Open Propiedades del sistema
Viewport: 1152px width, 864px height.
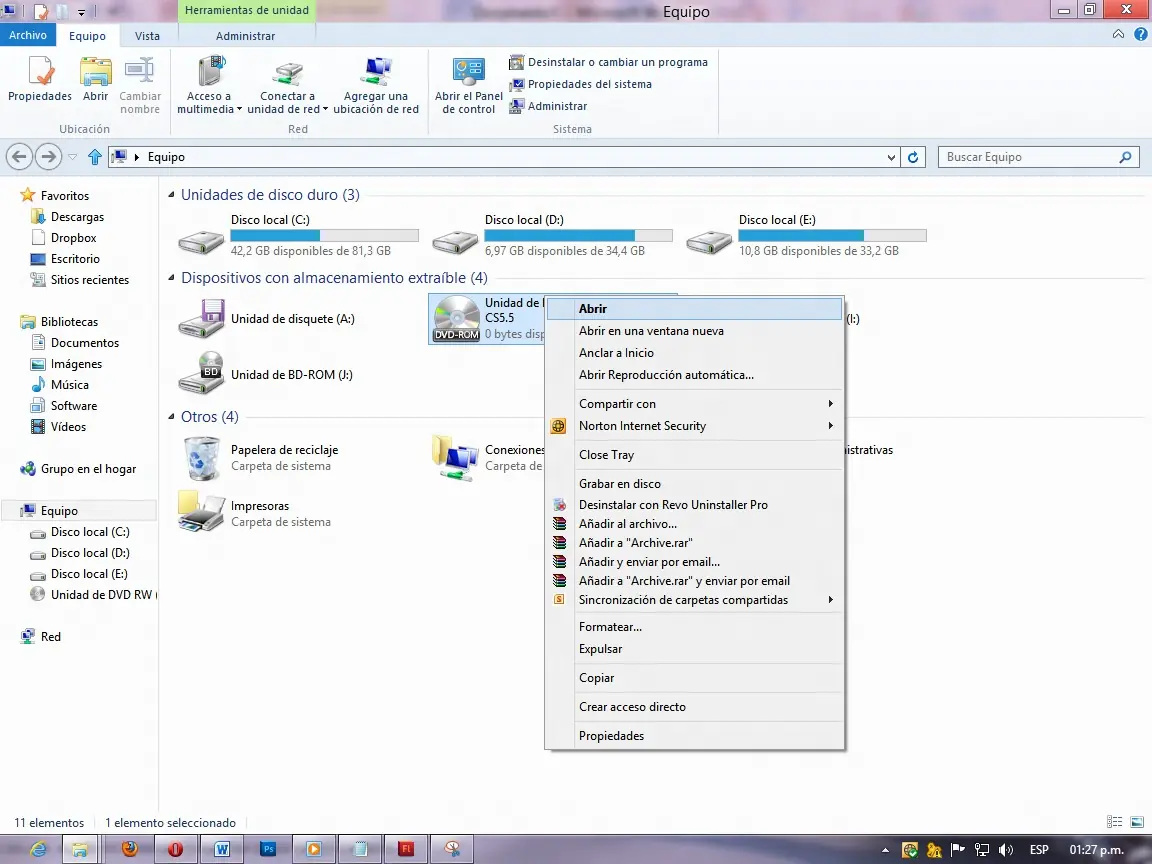[580, 84]
